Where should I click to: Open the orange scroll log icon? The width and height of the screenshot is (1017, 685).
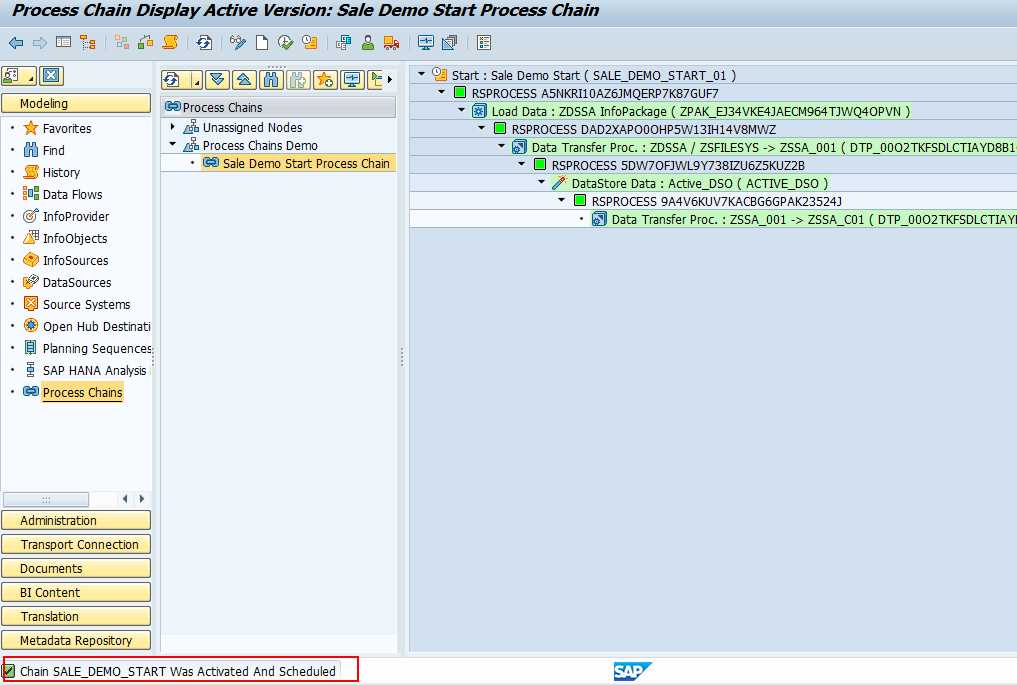(170, 43)
